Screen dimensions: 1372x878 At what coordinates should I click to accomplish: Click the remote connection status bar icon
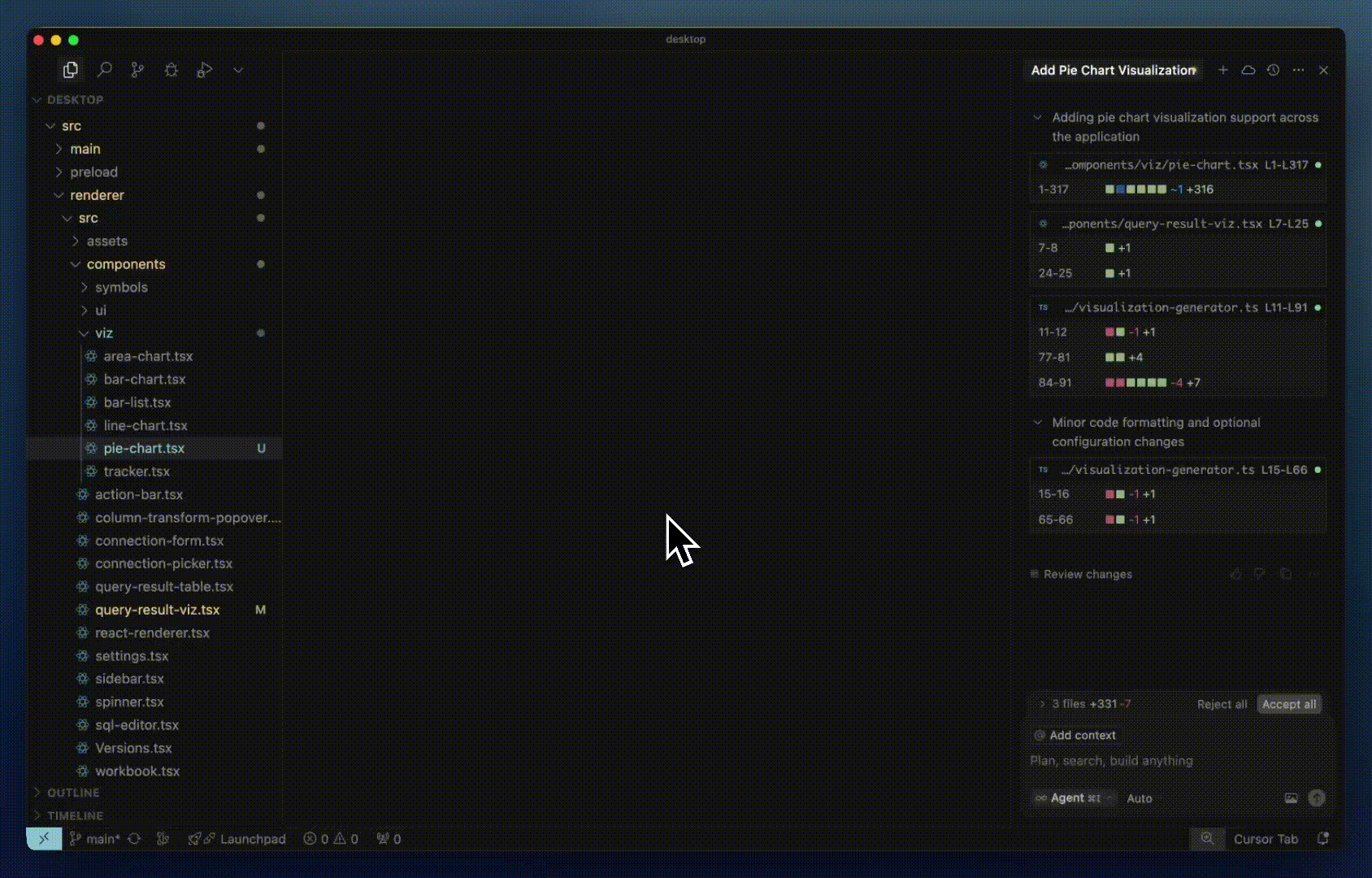[x=44, y=838]
